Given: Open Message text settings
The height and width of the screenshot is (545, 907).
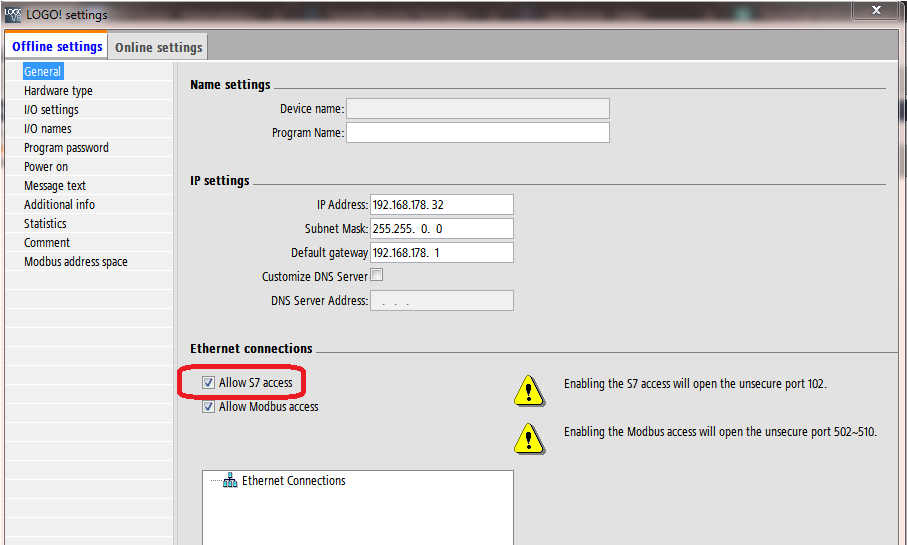Looking at the screenshot, I should tap(54, 186).
